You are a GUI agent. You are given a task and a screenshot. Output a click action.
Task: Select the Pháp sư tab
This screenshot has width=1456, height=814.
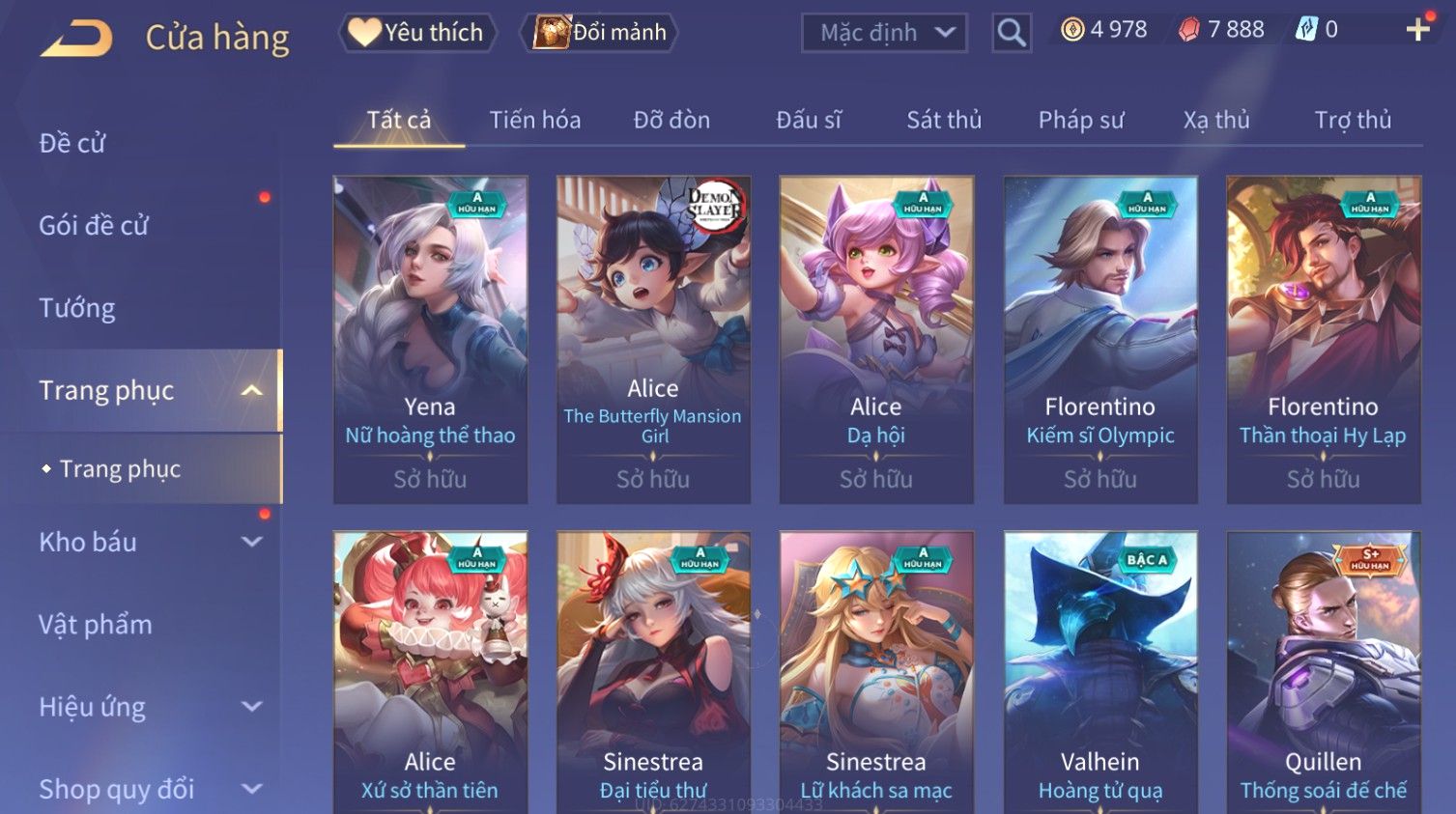(x=1081, y=120)
